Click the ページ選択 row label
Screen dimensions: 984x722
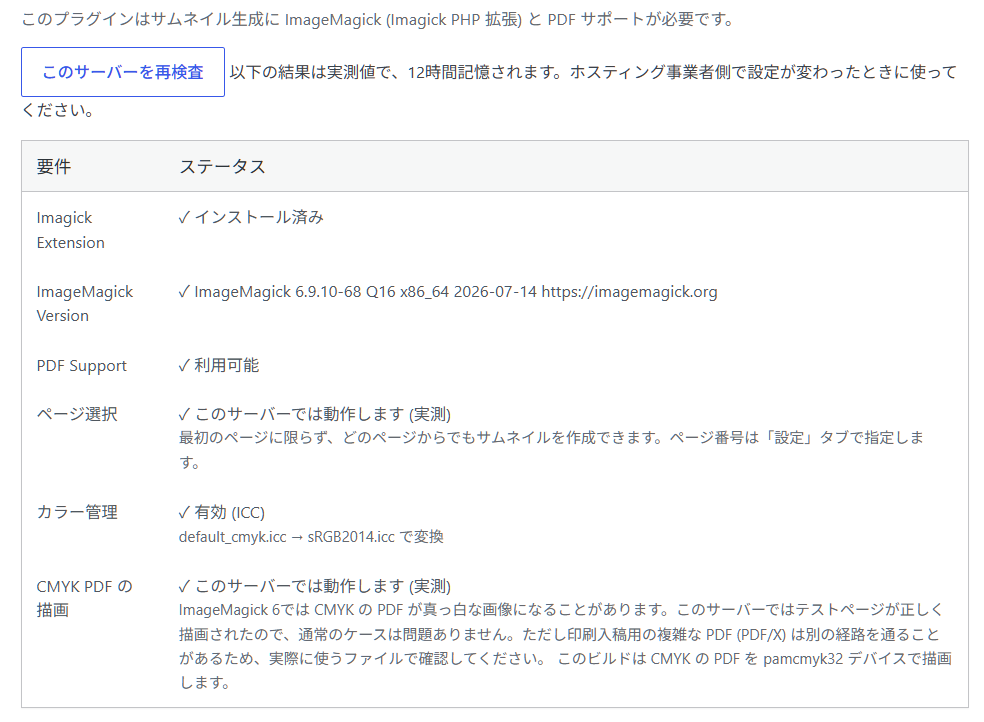click(77, 414)
